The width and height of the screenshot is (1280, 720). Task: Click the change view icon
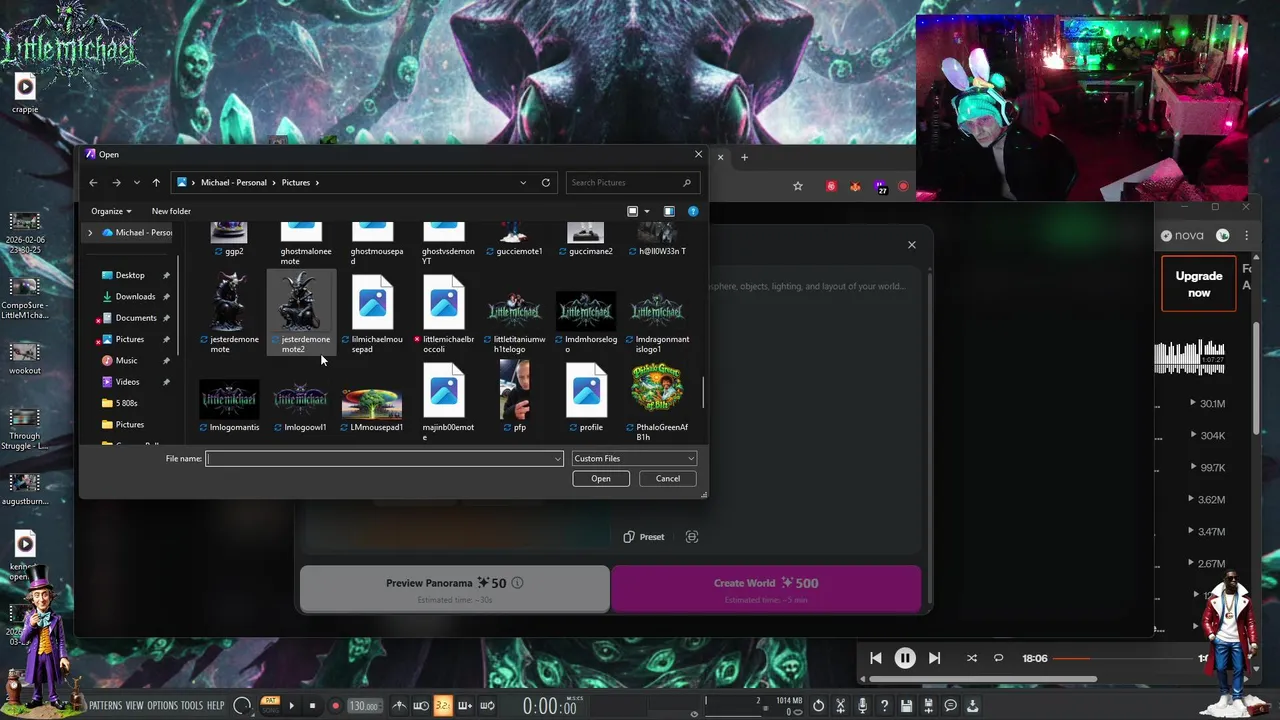[632, 211]
